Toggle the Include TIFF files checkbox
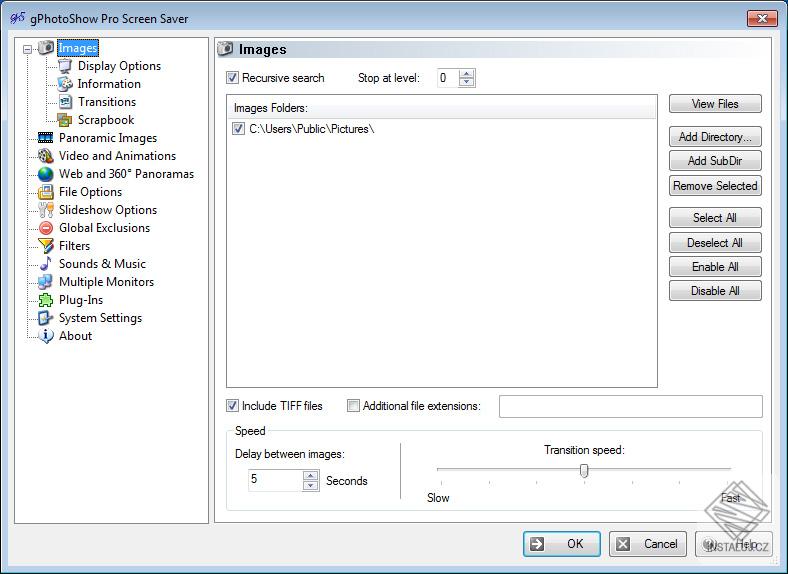This screenshot has height=574, width=788. tap(232, 406)
